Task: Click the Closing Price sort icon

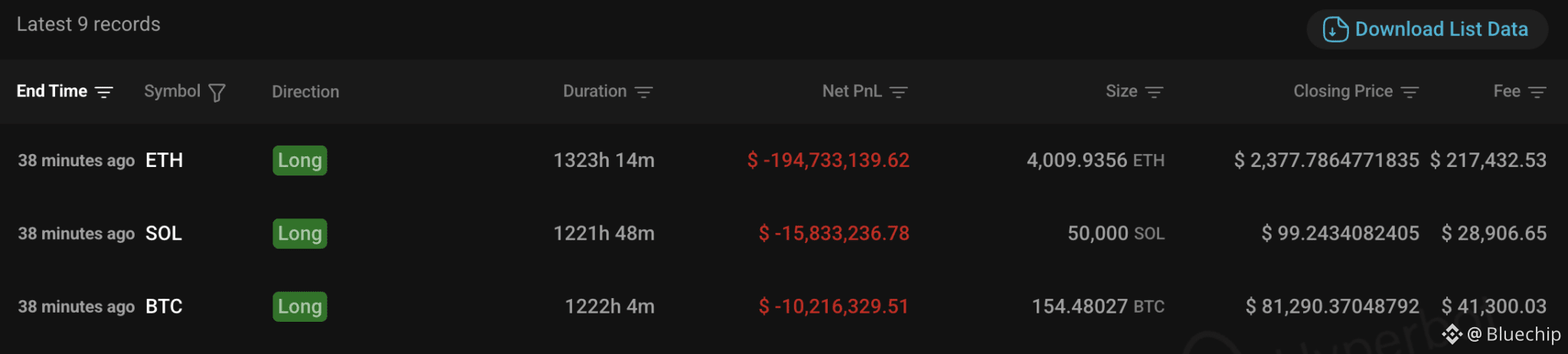Action: 1410,92
